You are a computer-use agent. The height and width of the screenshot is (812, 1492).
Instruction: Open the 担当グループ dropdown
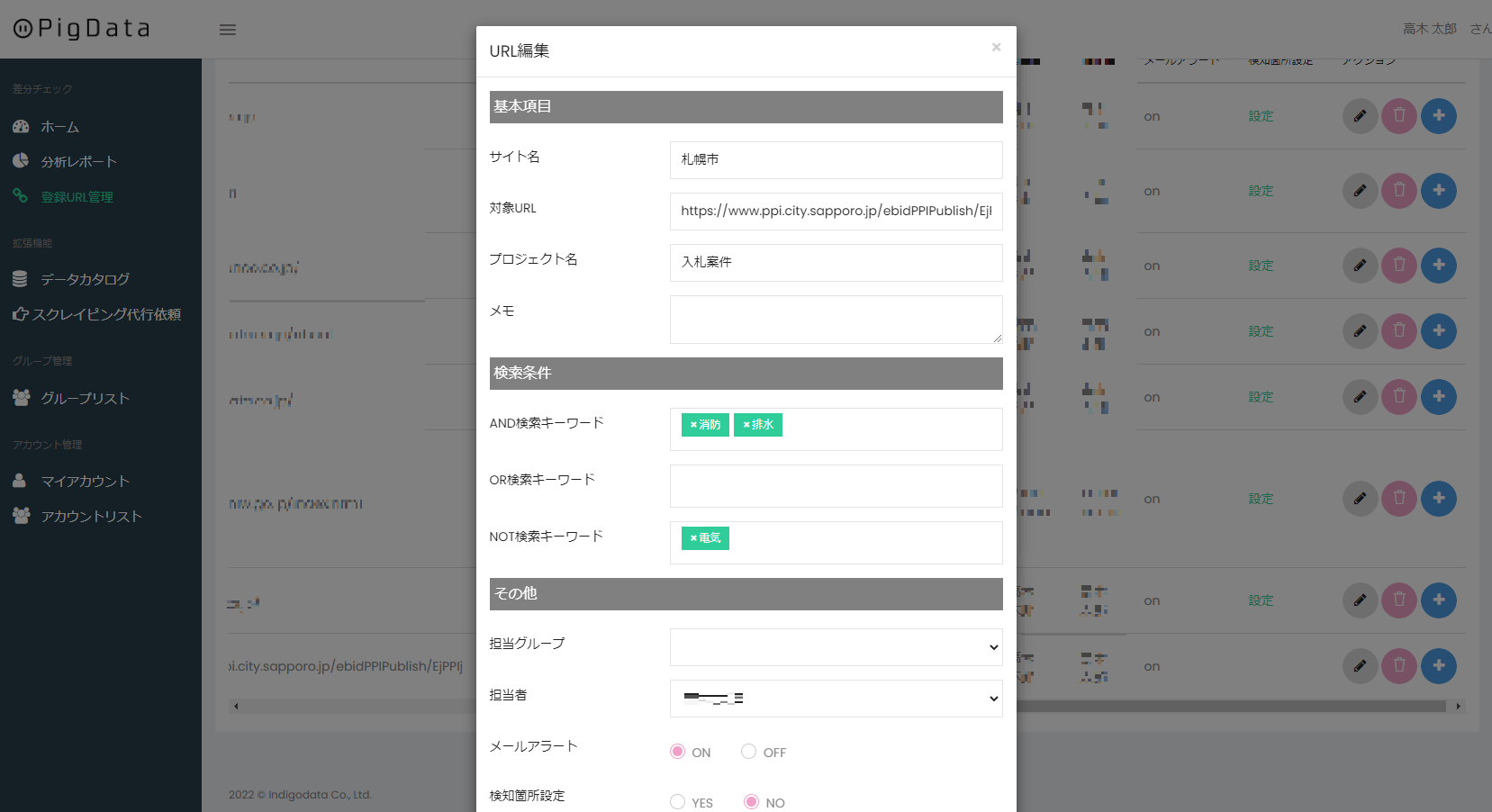tap(836, 647)
